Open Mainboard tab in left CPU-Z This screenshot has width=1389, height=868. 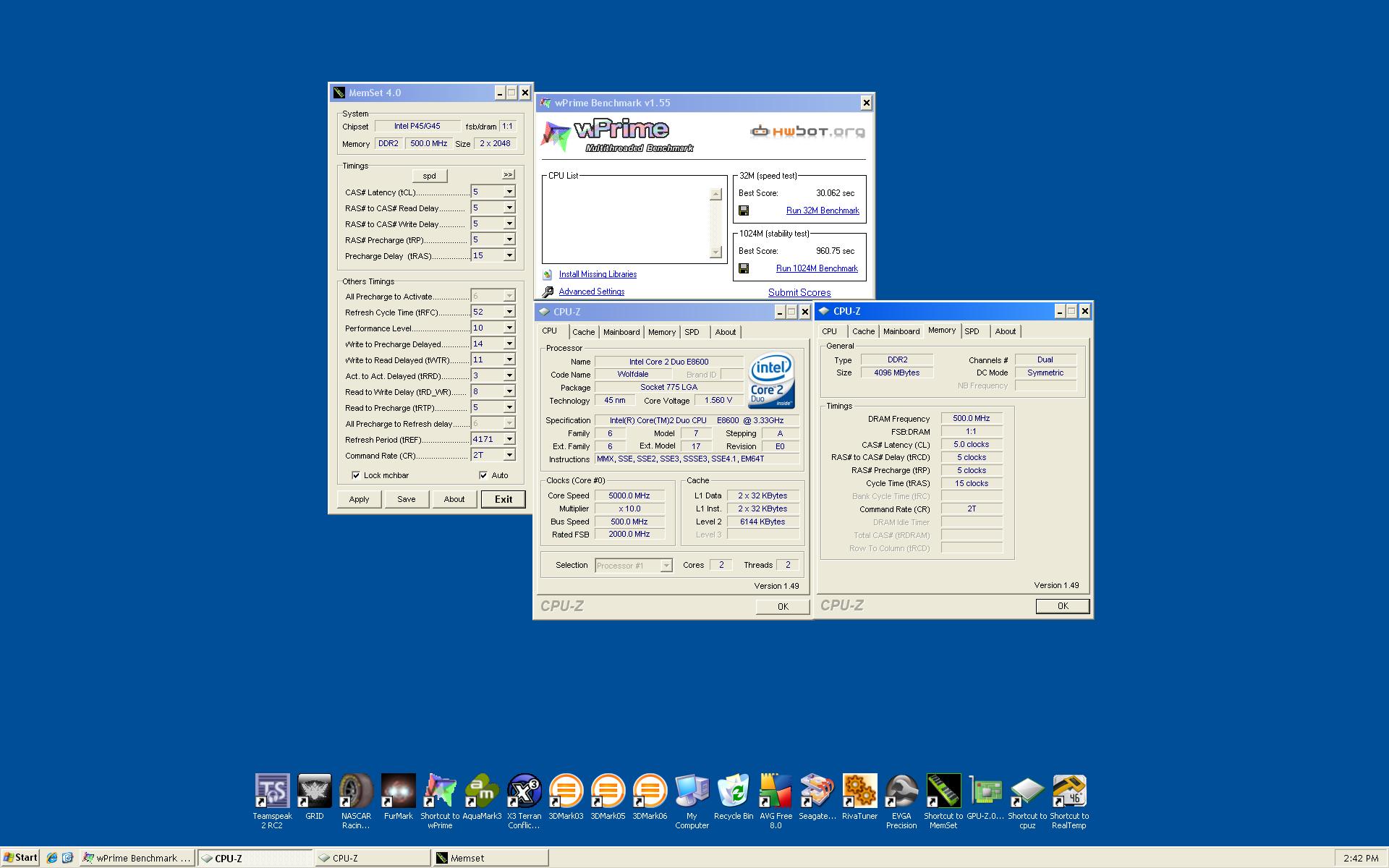[621, 332]
